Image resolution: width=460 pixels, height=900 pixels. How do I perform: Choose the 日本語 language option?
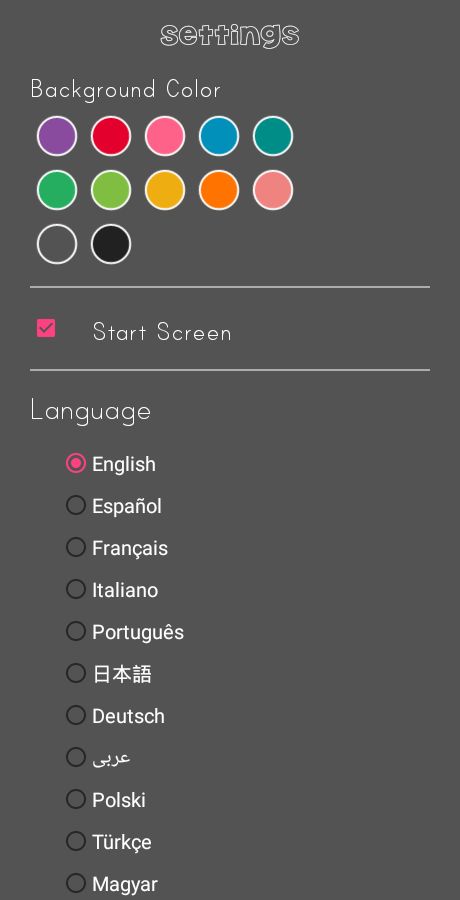pyautogui.click(x=109, y=673)
